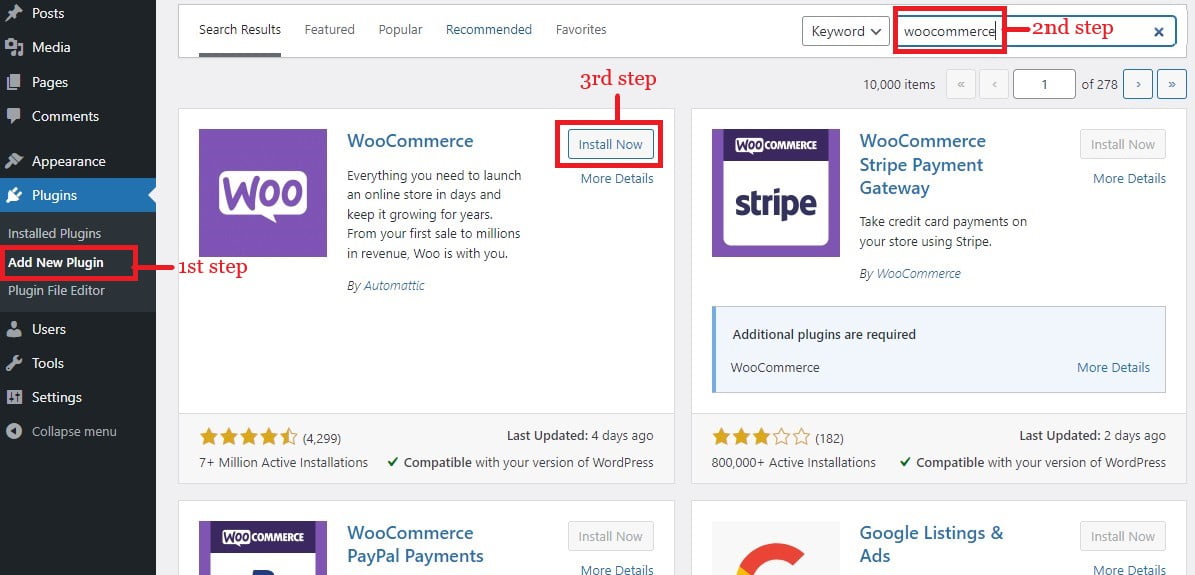Viewport: 1195px width, 575px height.
Task: Click WooCommerce Stripe Payment Gateway title
Action: (x=922, y=164)
